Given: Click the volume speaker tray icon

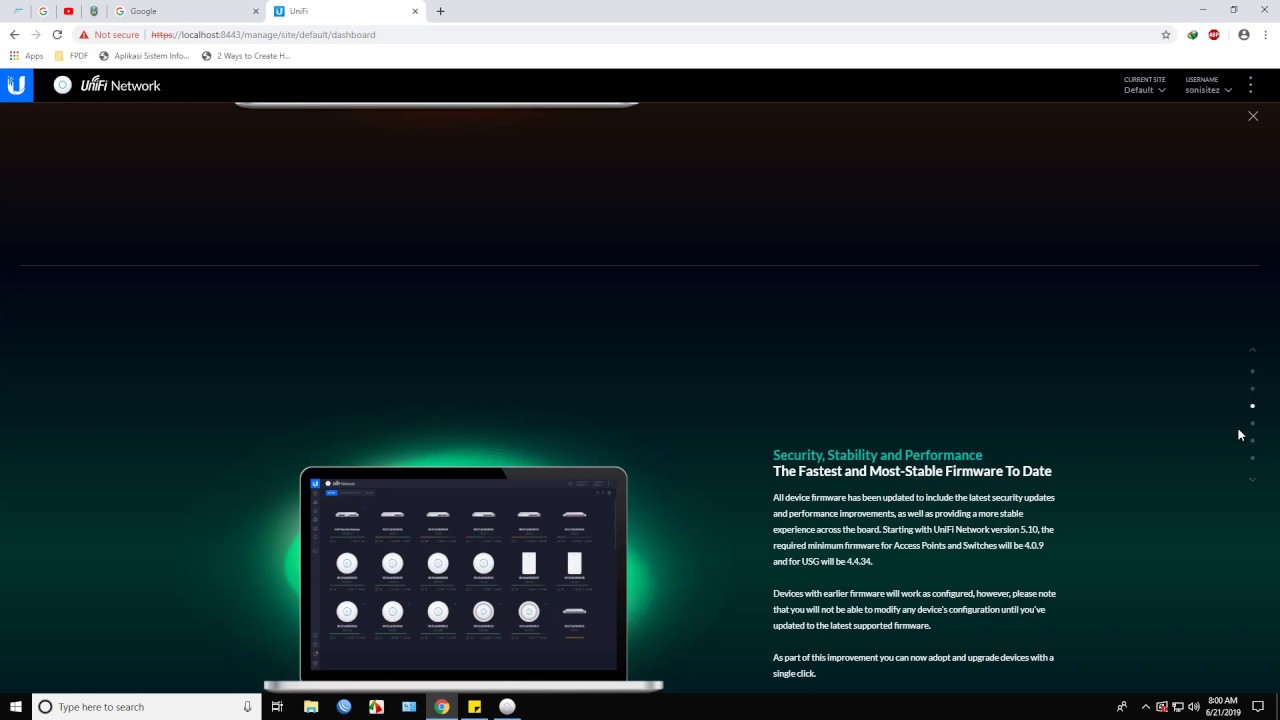Looking at the screenshot, I should coord(1193,706).
